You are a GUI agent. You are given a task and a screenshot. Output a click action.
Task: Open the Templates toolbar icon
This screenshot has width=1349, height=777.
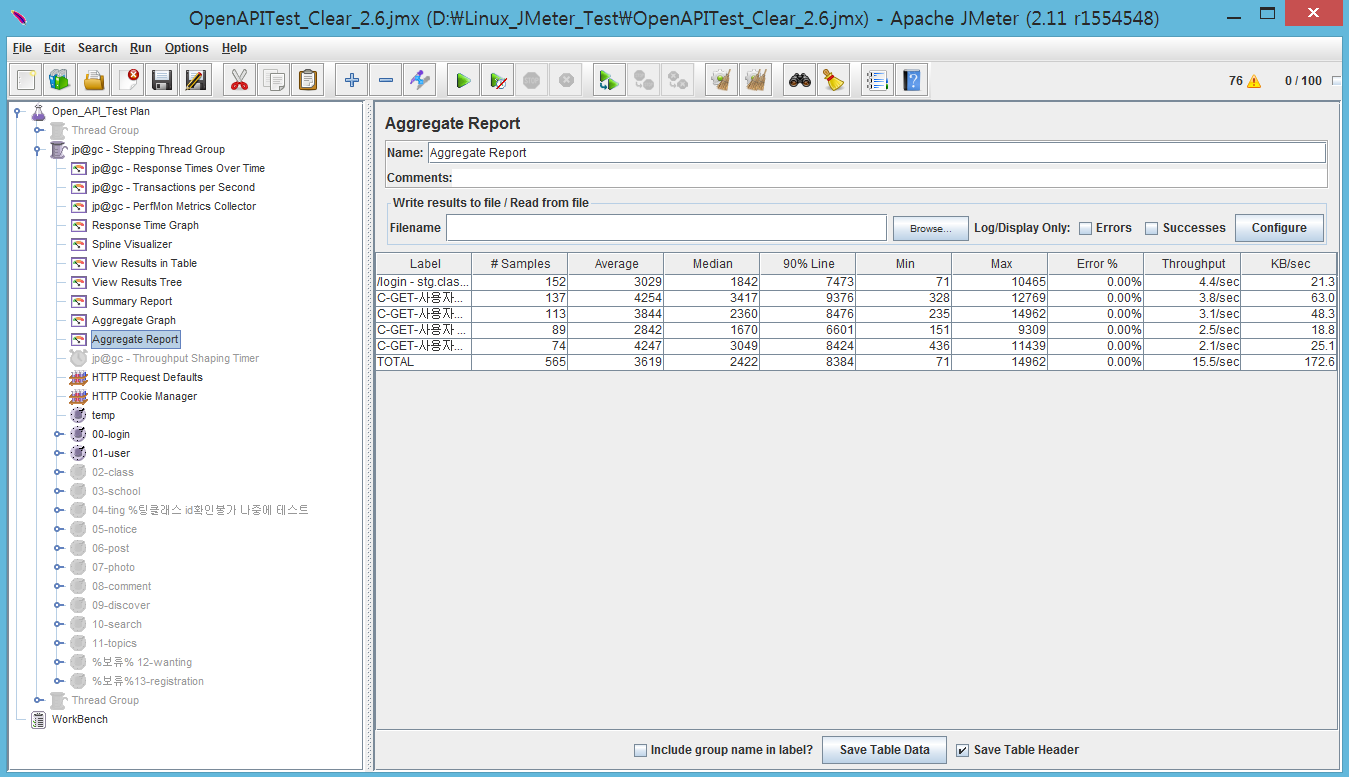point(60,81)
